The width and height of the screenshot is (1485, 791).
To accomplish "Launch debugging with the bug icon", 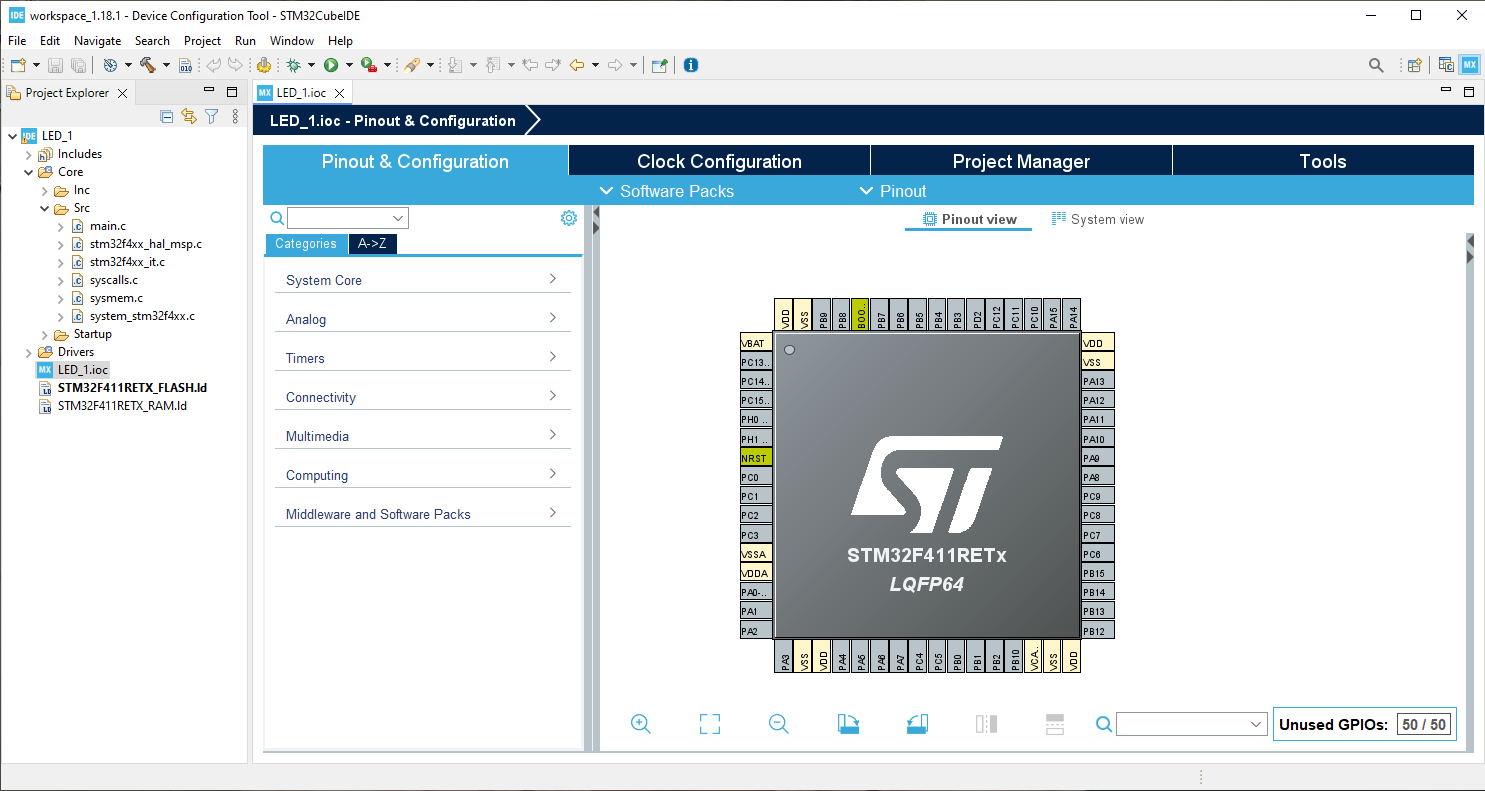I will [294, 64].
